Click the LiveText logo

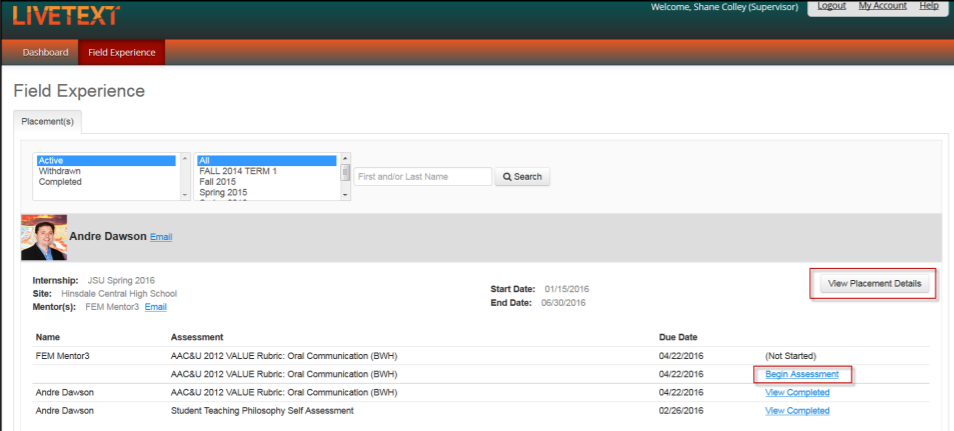(x=66, y=15)
